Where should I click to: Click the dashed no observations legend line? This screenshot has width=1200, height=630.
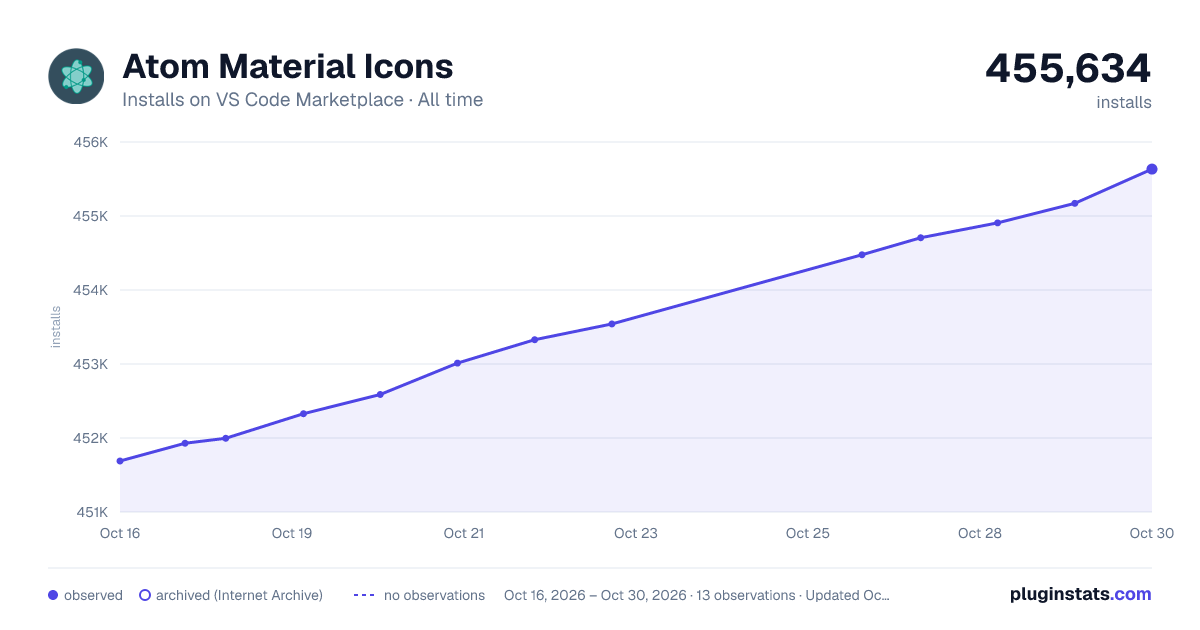pos(364,595)
